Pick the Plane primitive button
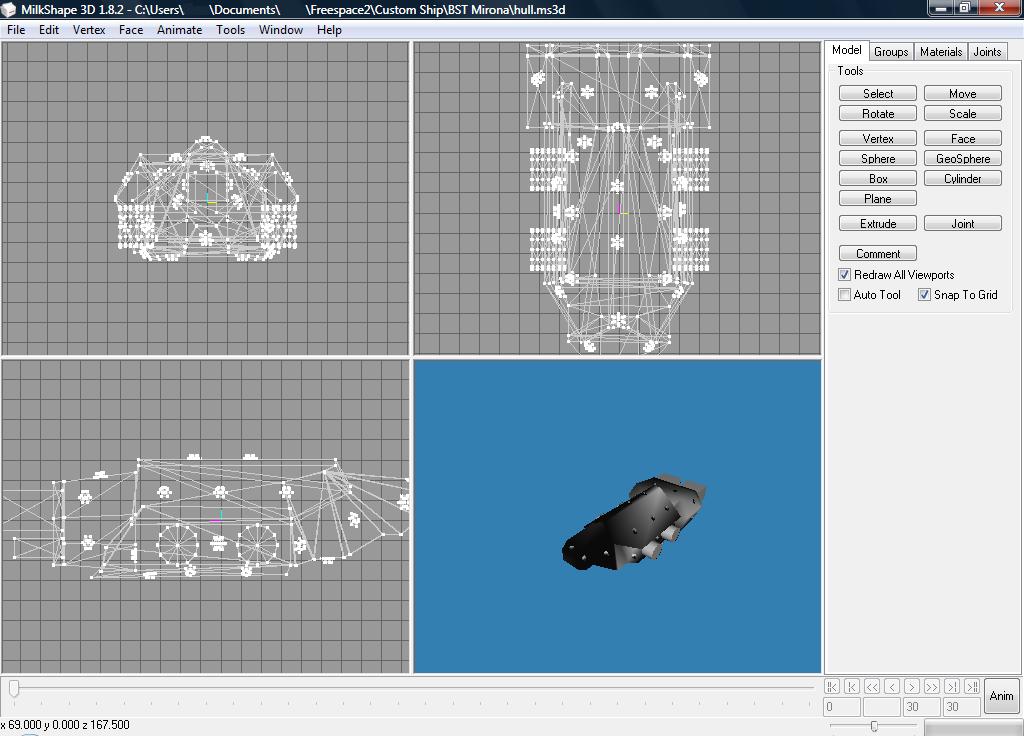This screenshot has width=1024, height=736. pyautogui.click(x=878, y=199)
